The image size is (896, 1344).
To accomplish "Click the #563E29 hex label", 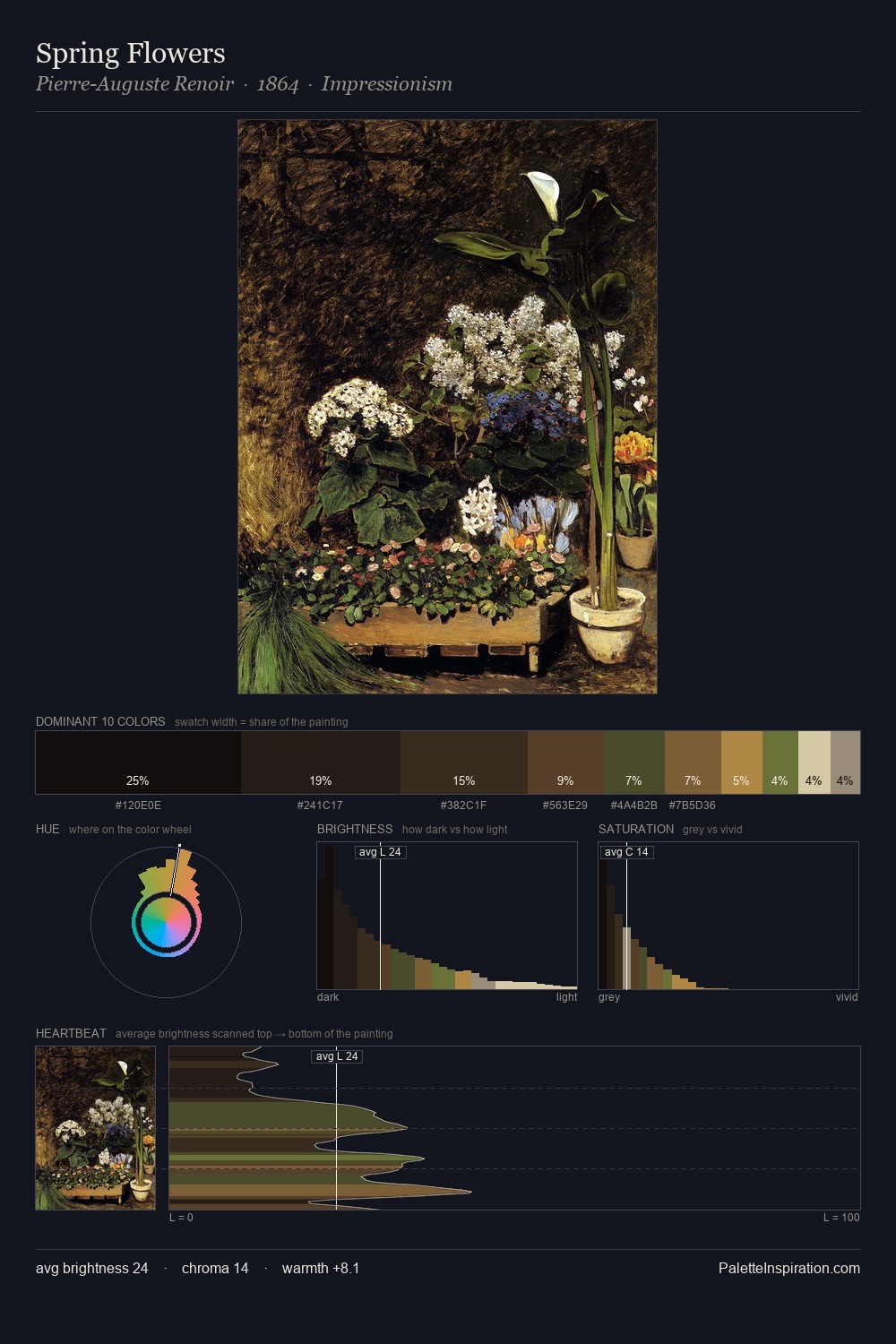I will click(x=565, y=806).
